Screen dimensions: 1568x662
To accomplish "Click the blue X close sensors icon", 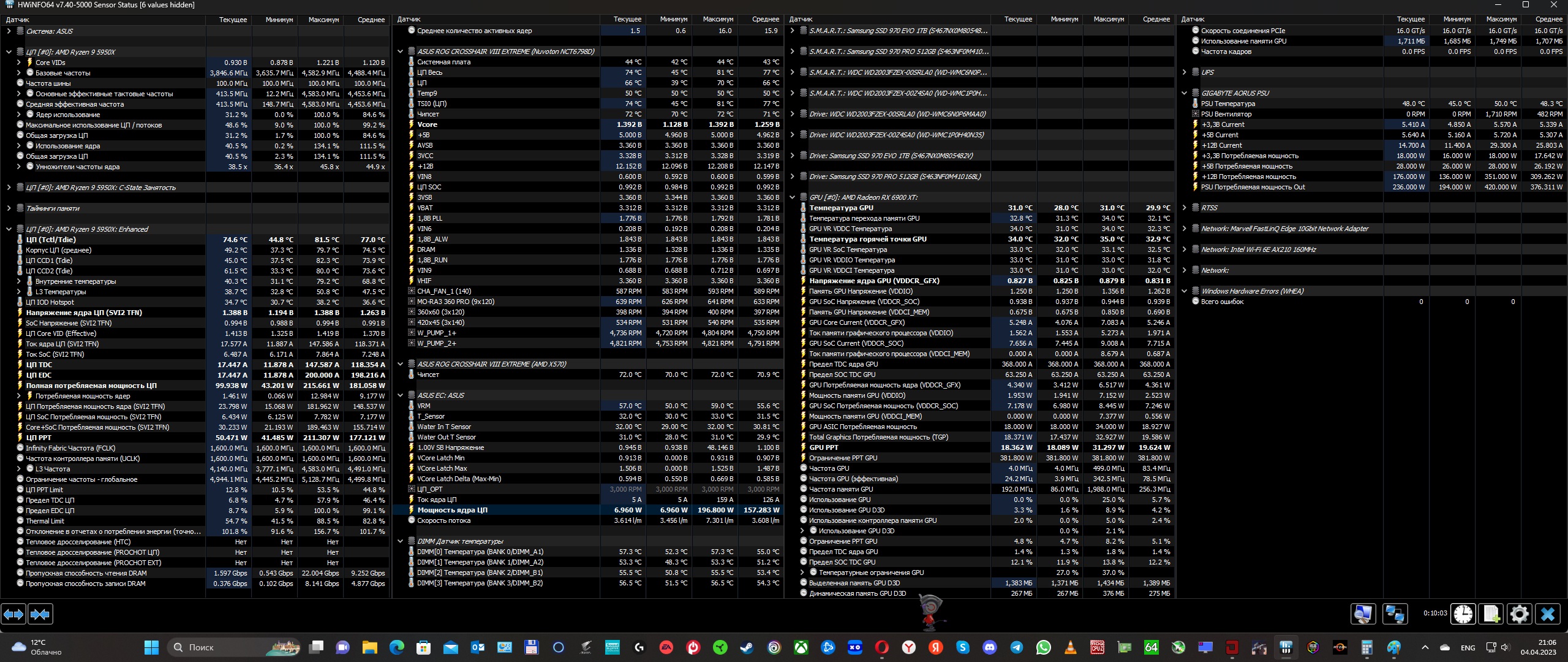I will click(1548, 614).
